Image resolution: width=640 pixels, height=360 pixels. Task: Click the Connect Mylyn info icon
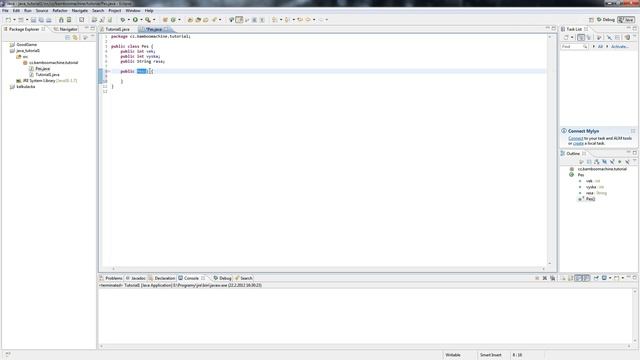coord(564,131)
